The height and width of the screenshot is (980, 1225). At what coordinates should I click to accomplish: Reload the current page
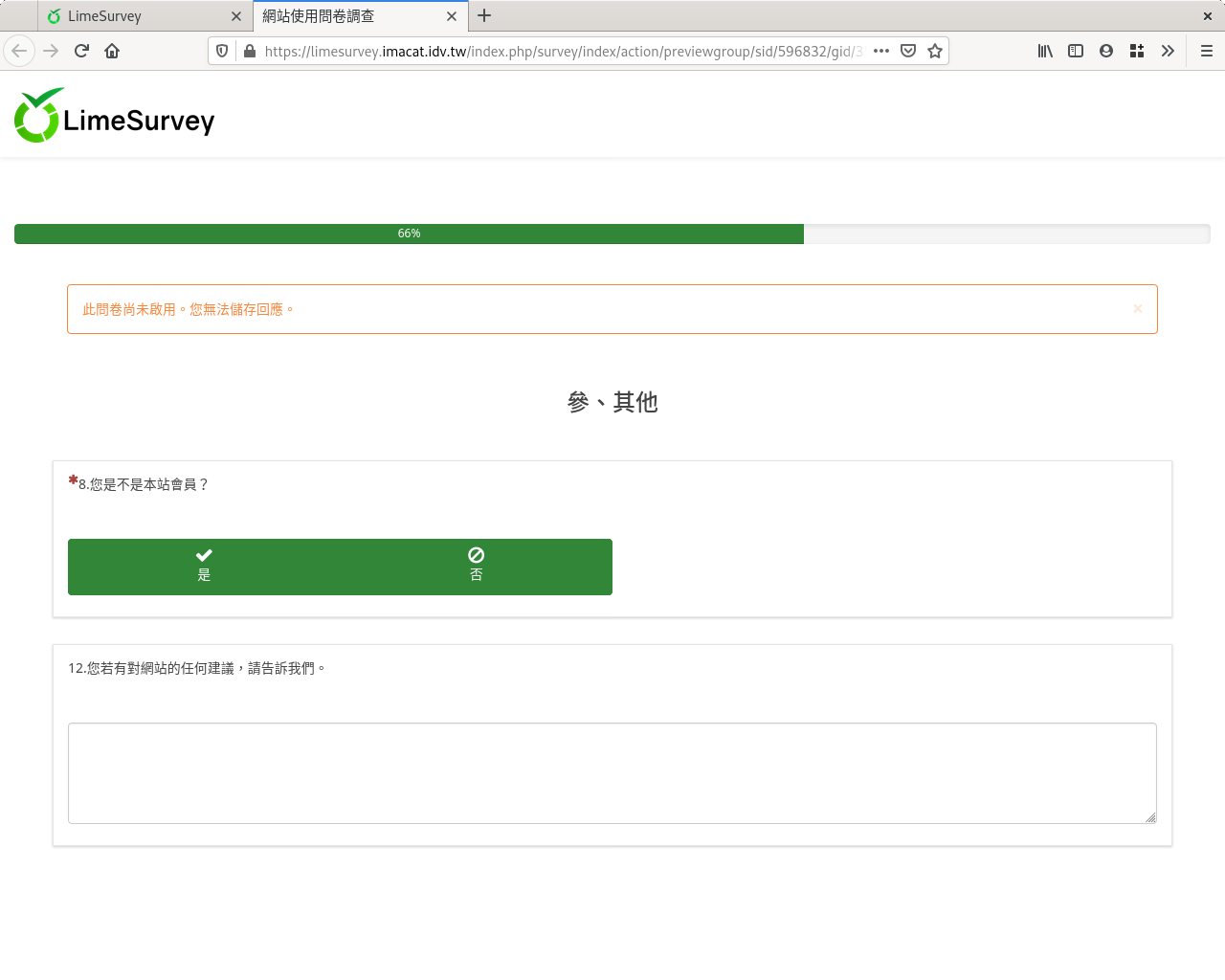pyautogui.click(x=81, y=51)
